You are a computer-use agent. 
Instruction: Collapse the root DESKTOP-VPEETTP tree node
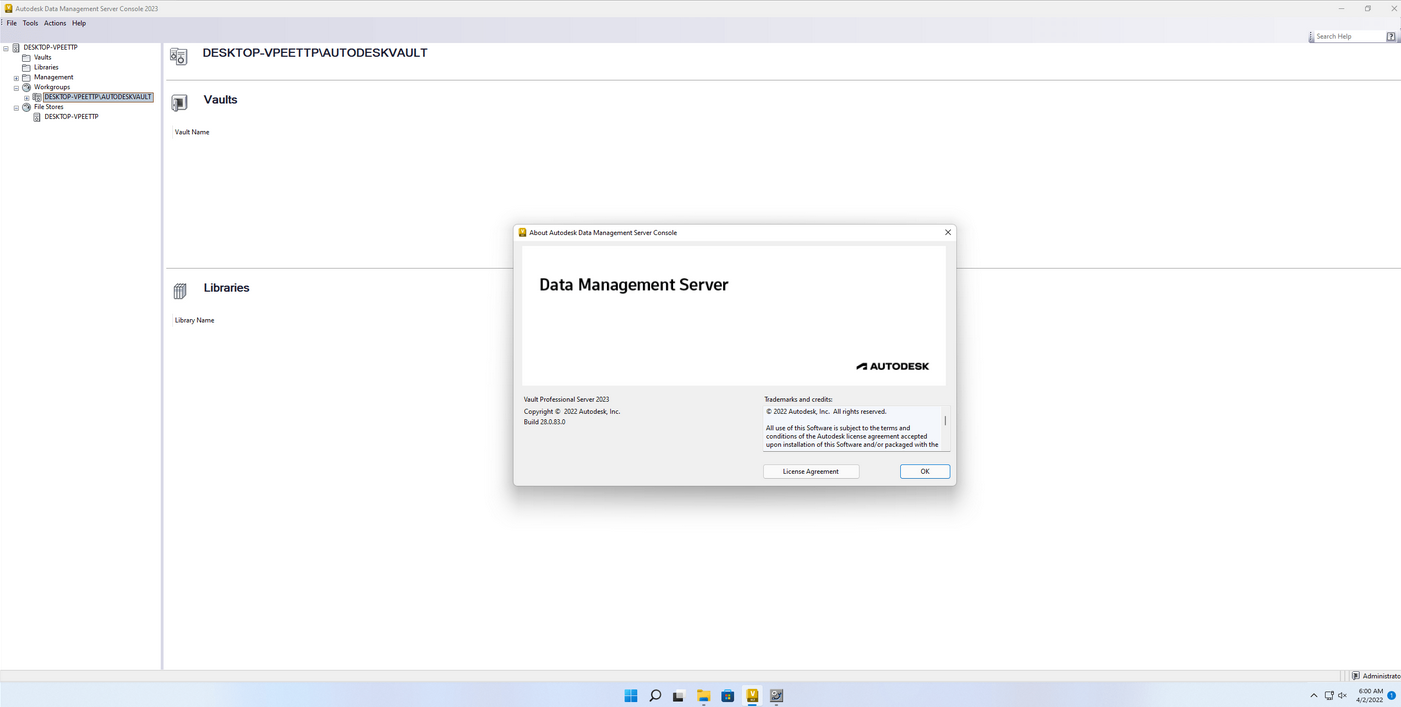tap(6, 48)
